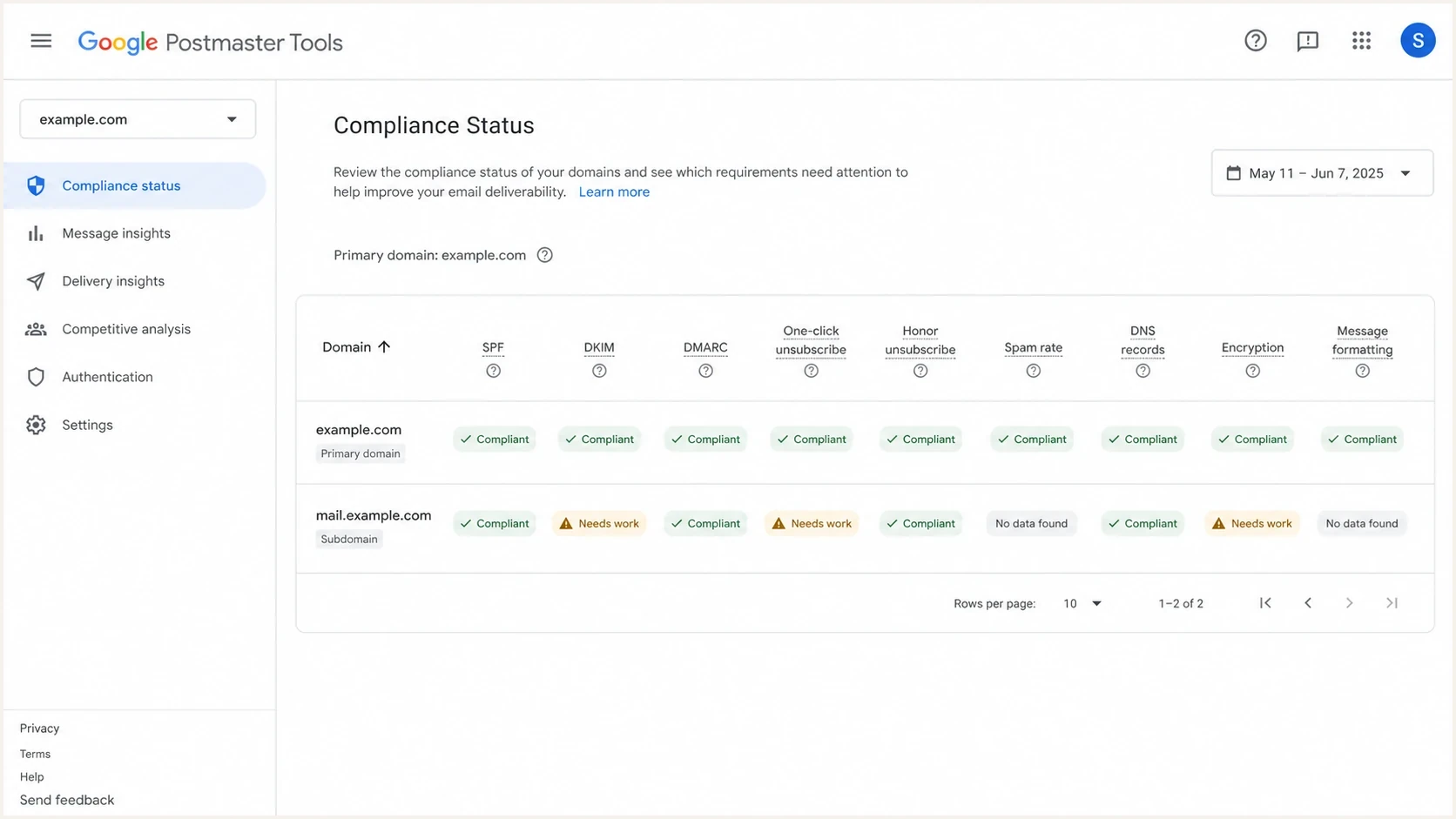Click the 1–2 of 2 pagination text
This screenshot has height=819, width=1456.
[x=1181, y=603]
